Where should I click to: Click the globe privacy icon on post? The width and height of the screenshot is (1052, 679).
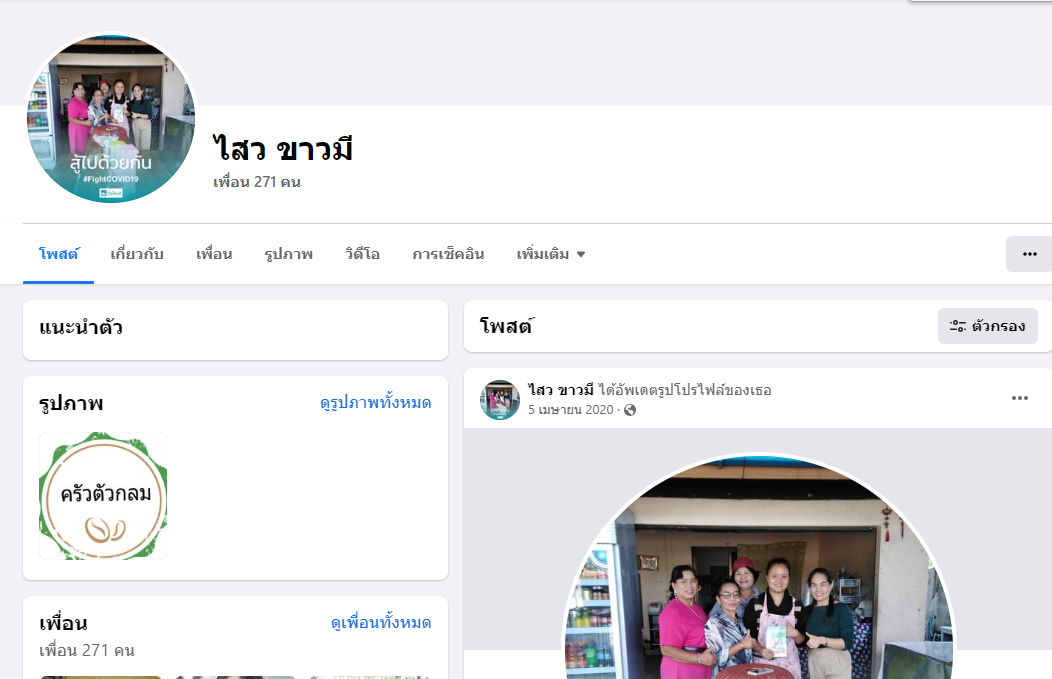pos(630,410)
